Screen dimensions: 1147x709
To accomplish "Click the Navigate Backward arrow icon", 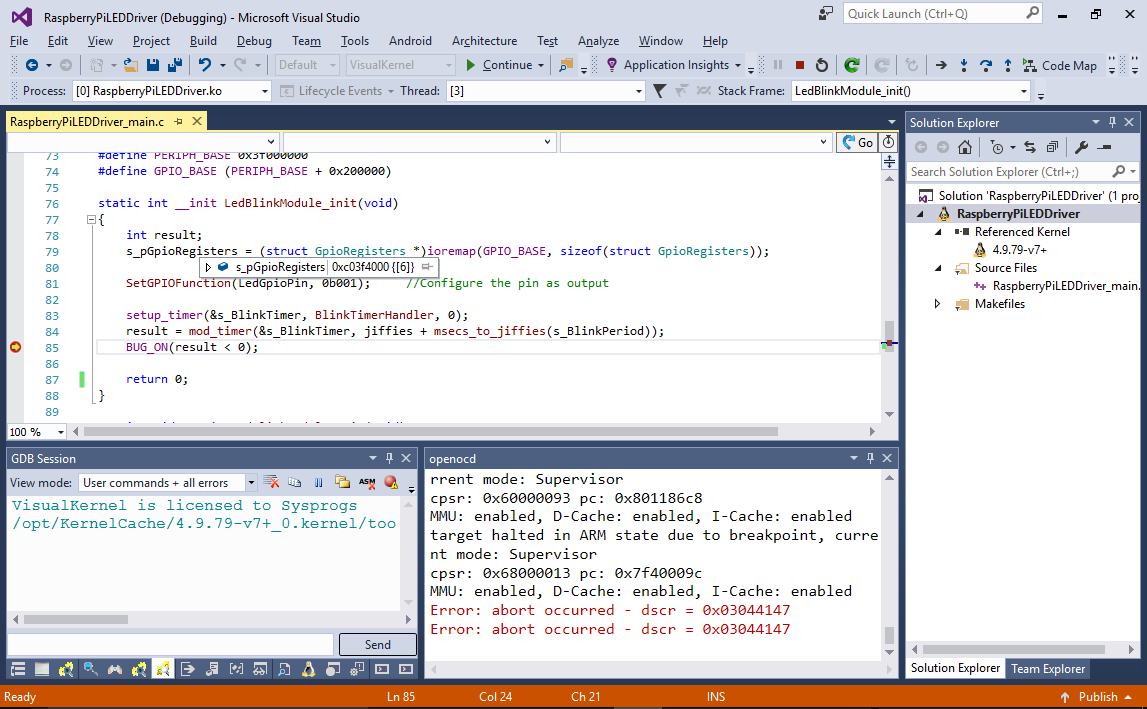I will tap(31, 65).
